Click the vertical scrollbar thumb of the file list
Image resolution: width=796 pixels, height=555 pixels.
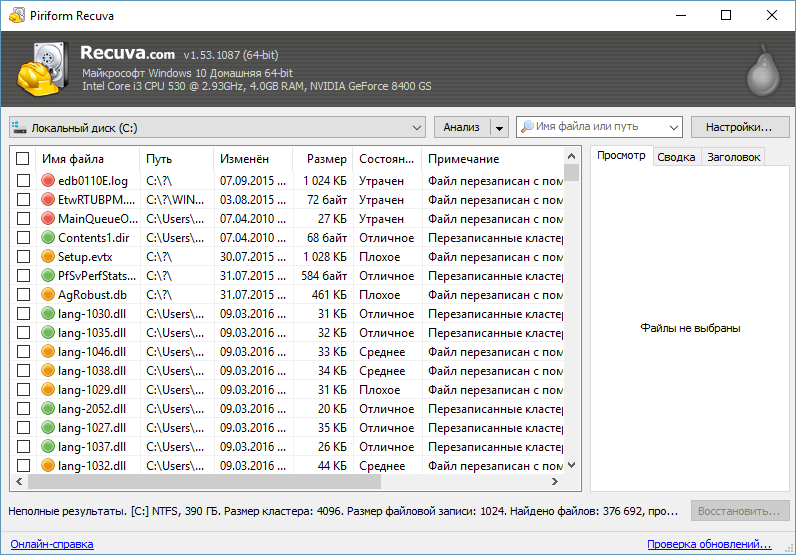point(571,173)
